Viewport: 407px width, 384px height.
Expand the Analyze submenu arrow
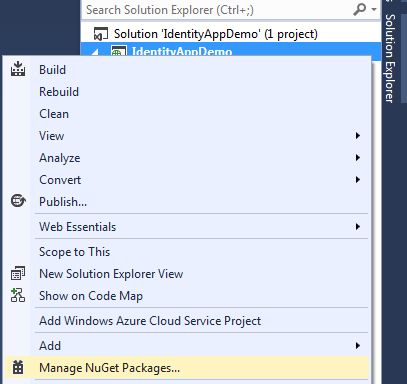point(358,157)
